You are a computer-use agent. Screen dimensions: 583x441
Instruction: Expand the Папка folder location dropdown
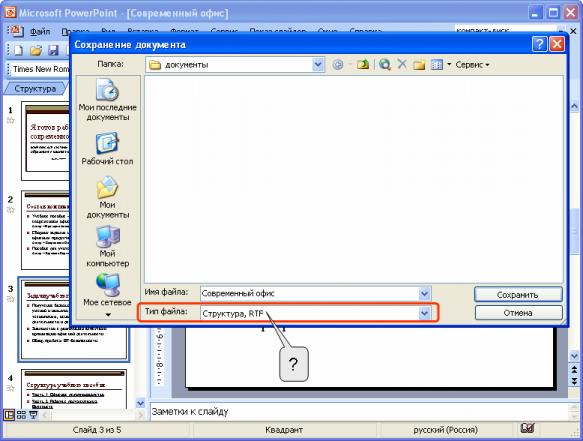[318, 65]
